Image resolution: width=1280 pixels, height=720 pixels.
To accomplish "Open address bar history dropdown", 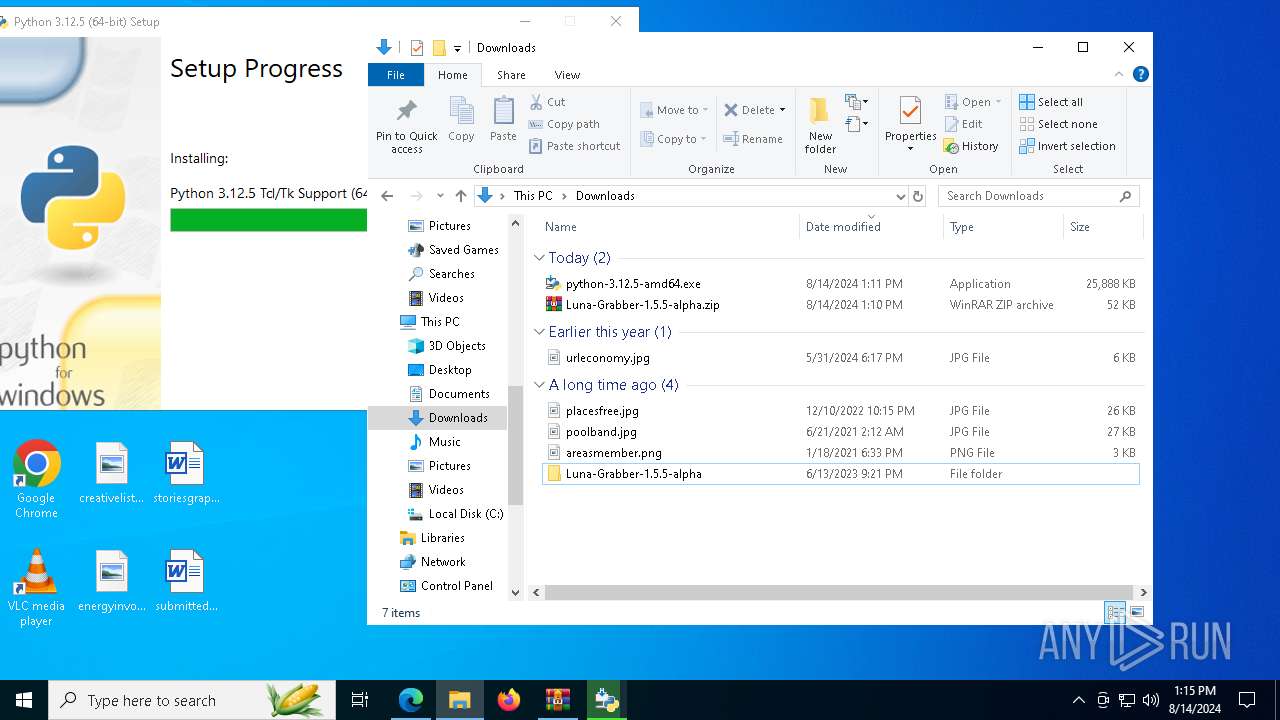I will (900, 196).
